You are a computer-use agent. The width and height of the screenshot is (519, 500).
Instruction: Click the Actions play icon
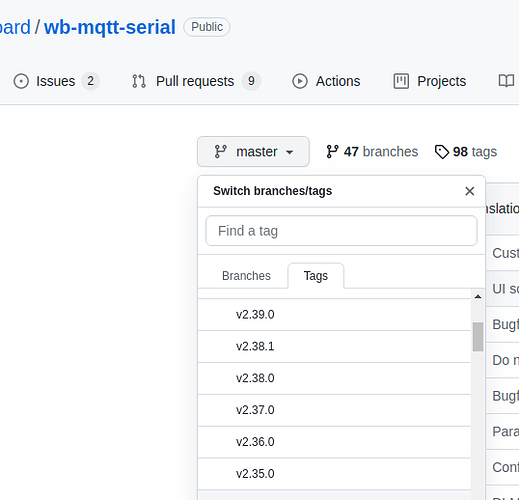[300, 81]
